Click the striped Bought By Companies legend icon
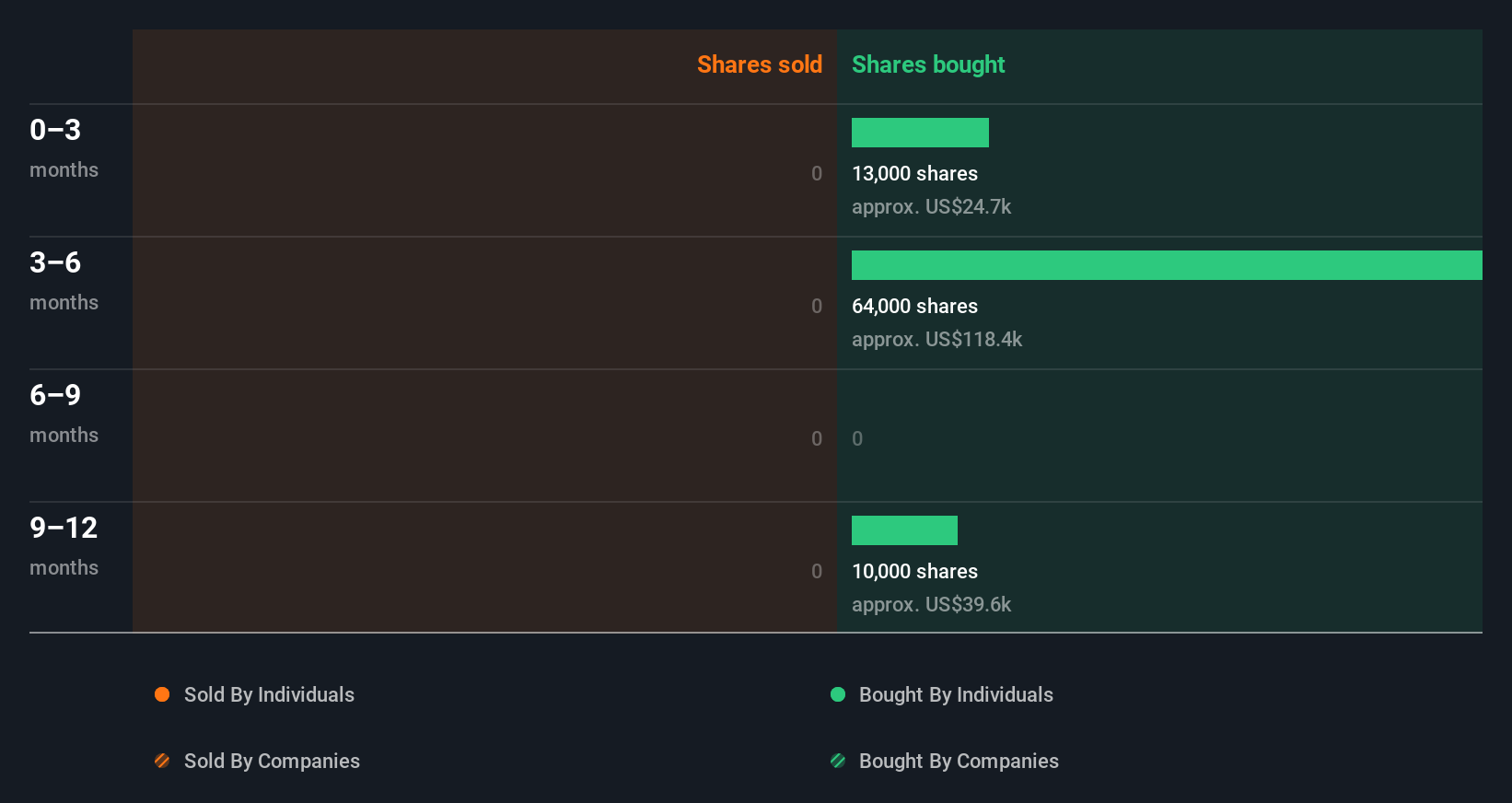The width and height of the screenshot is (1512, 803). 838,761
